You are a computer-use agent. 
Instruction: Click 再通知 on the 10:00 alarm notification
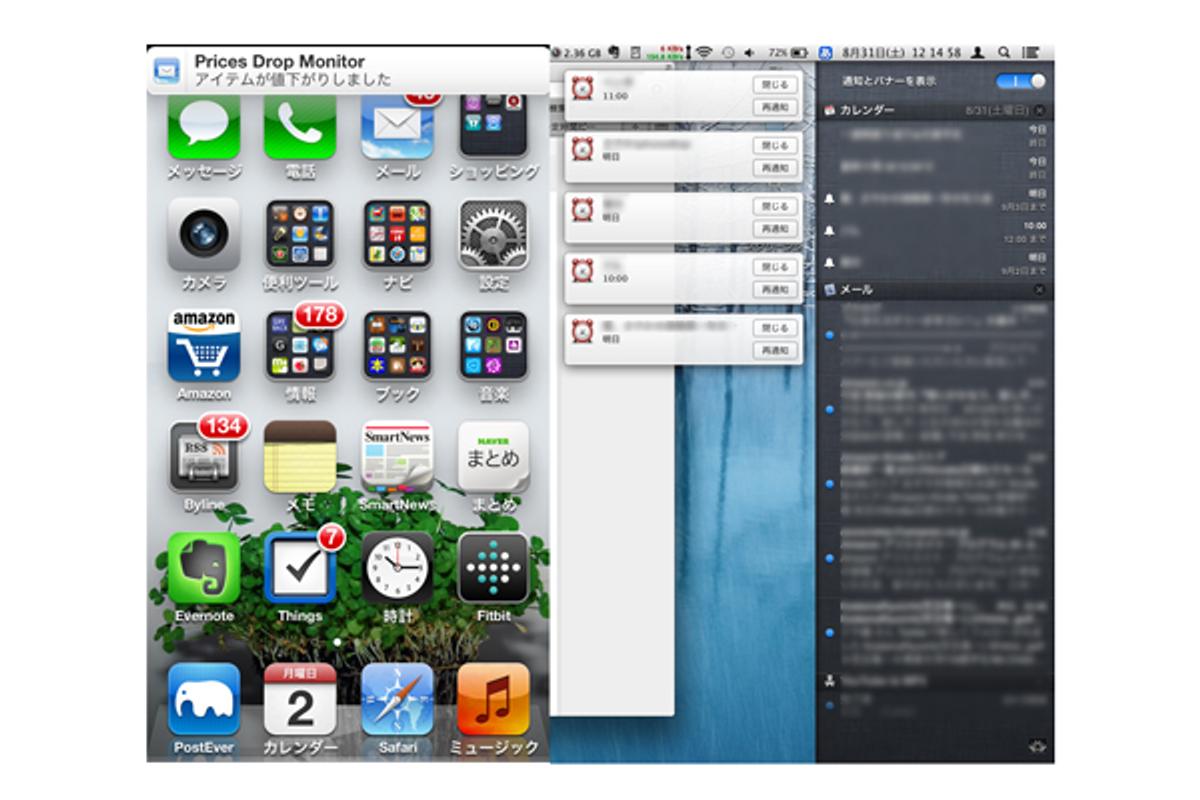pyautogui.click(x=775, y=290)
